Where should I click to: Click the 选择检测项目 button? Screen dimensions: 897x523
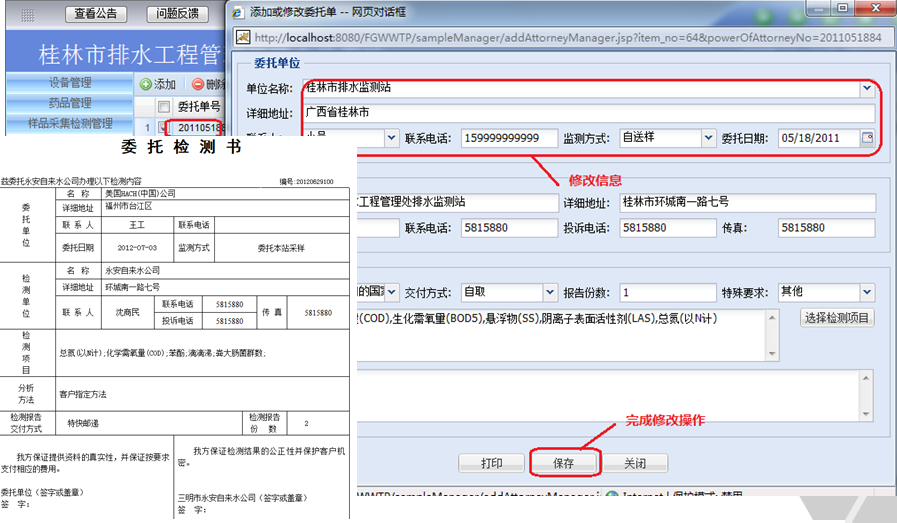coord(837,318)
